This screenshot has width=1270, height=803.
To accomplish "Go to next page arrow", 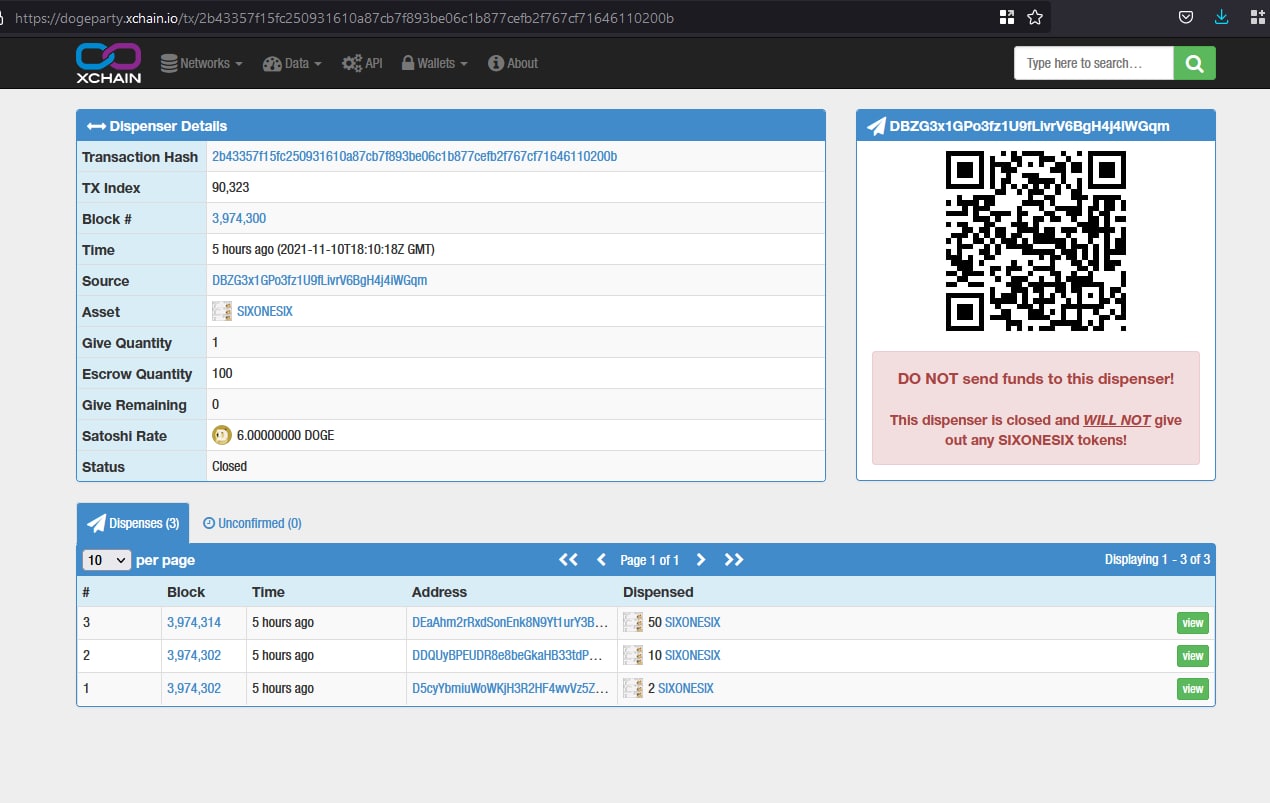I will pos(701,560).
